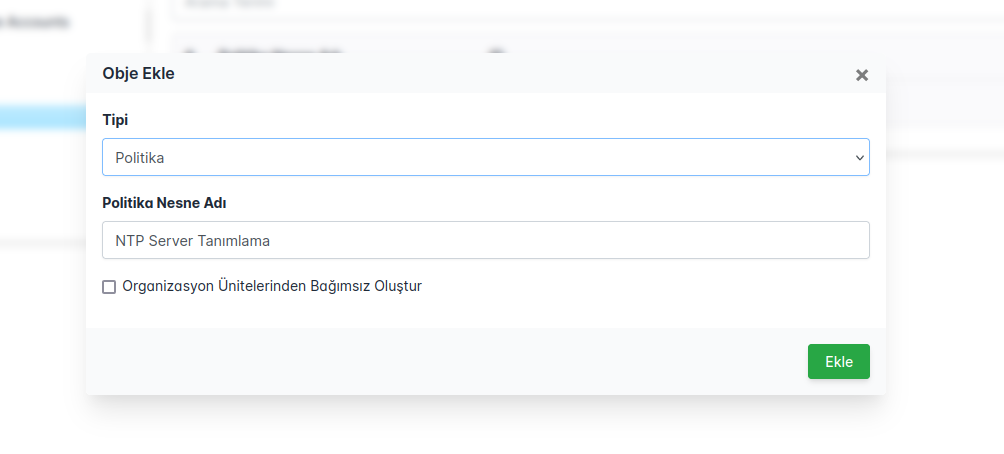The width and height of the screenshot is (1004, 454).
Task: Click the 'NTP Server Tanımlama' text
Action: click(x=193, y=241)
